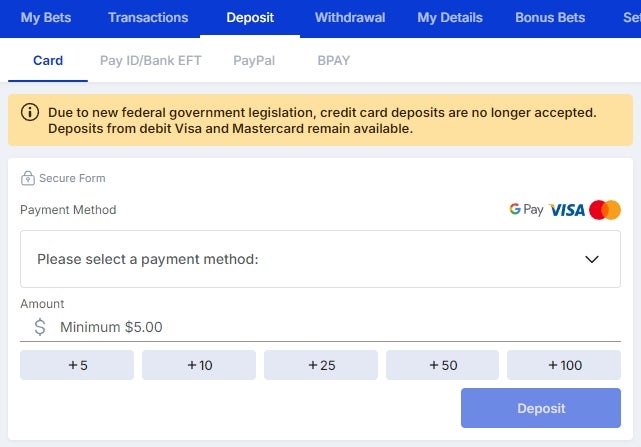The width and height of the screenshot is (641, 447).
Task: Click the VISA logo
Action: pos(567,210)
